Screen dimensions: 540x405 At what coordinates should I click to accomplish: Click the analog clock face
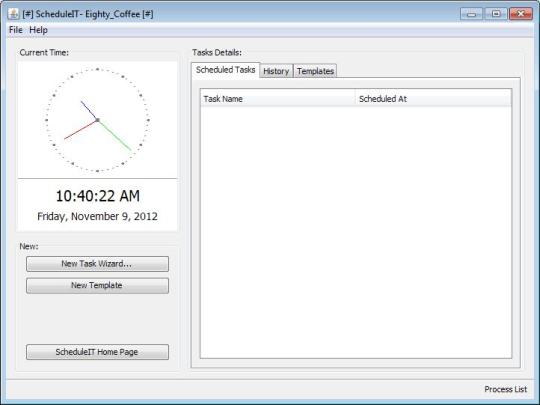(97, 120)
